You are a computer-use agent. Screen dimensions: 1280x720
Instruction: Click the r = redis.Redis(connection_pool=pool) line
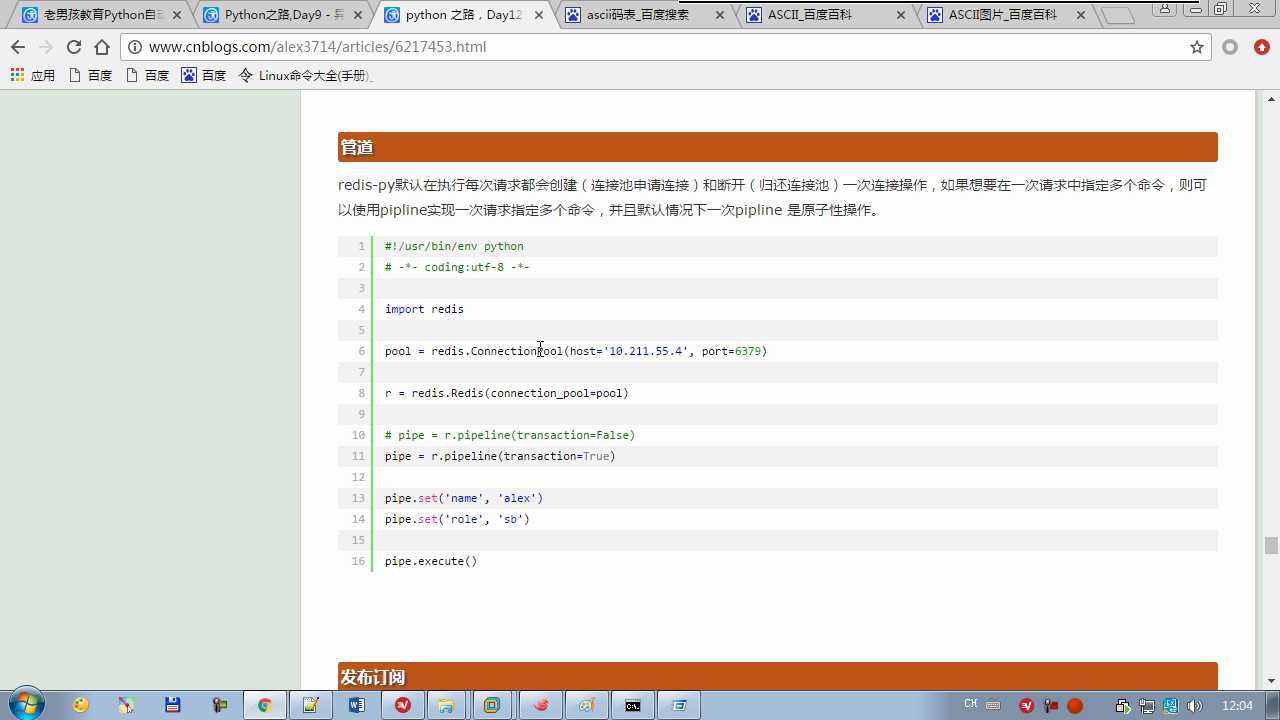tap(507, 393)
